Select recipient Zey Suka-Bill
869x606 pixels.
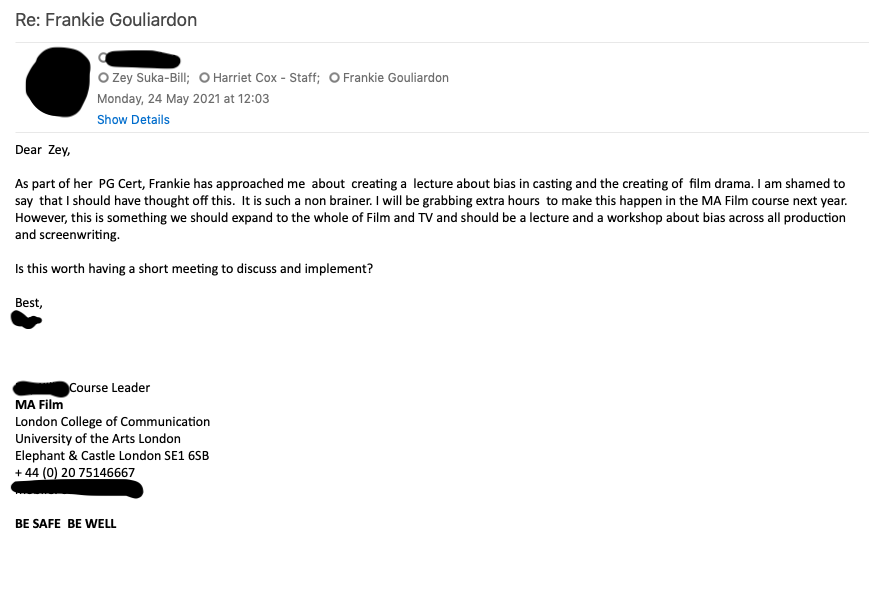[151, 78]
